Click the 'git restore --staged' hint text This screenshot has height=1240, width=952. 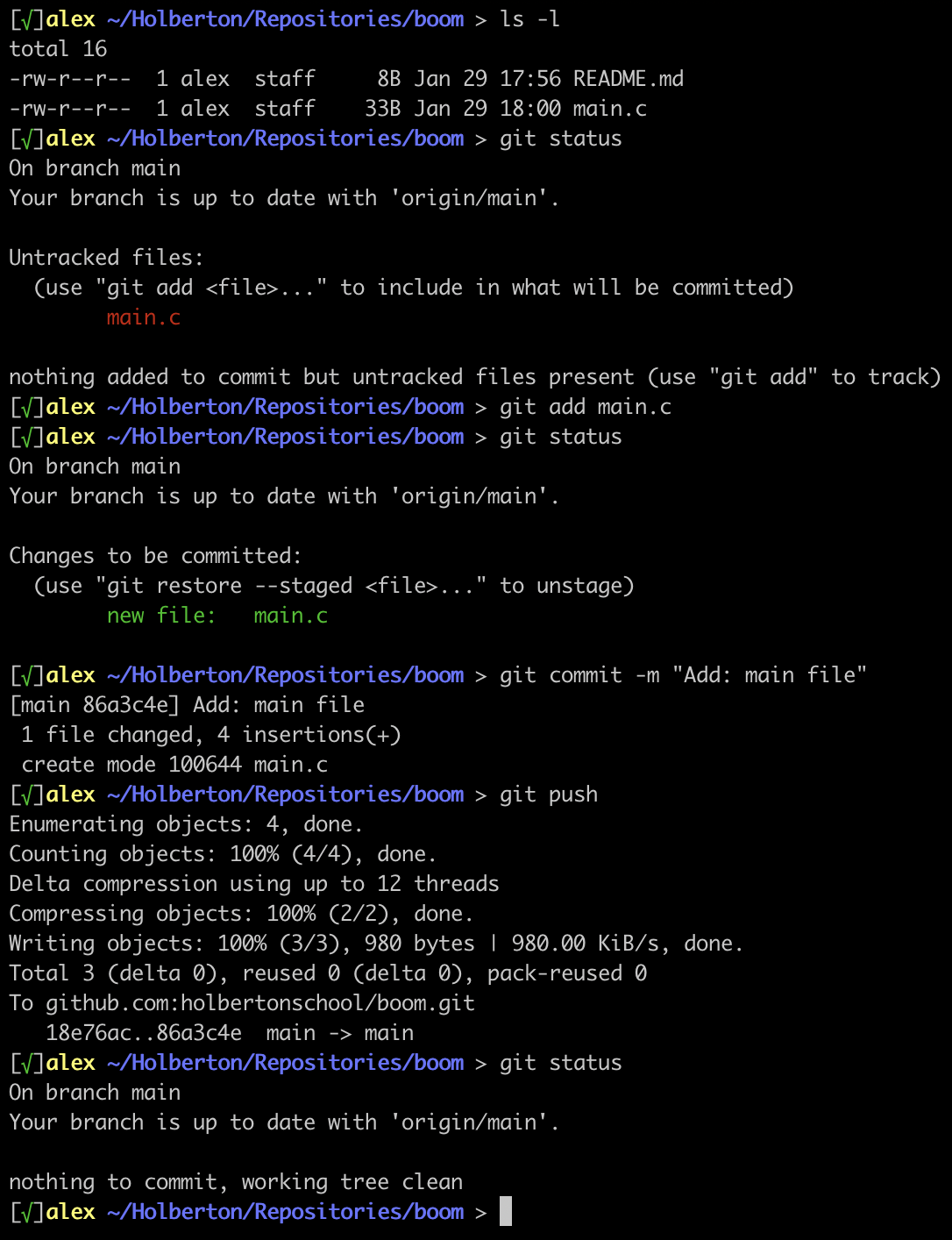pyautogui.click(x=230, y=586)
